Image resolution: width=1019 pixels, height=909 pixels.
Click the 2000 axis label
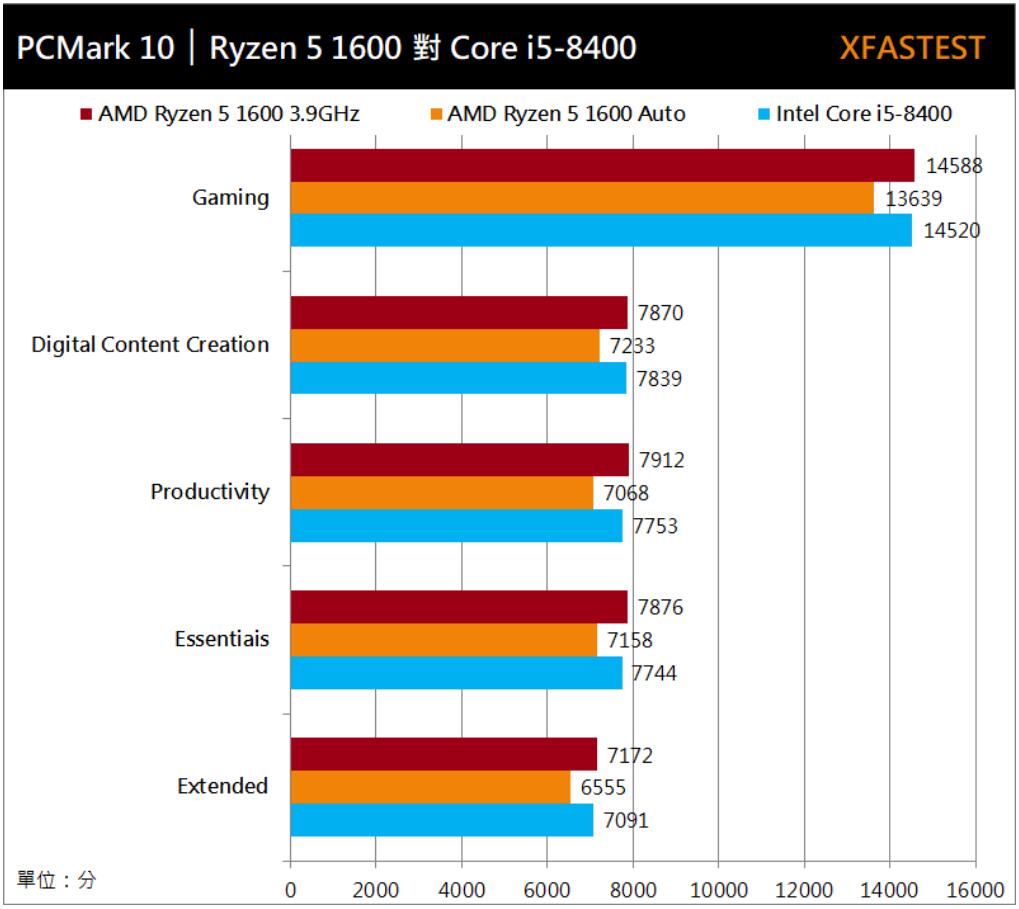[x=376, y=890]
